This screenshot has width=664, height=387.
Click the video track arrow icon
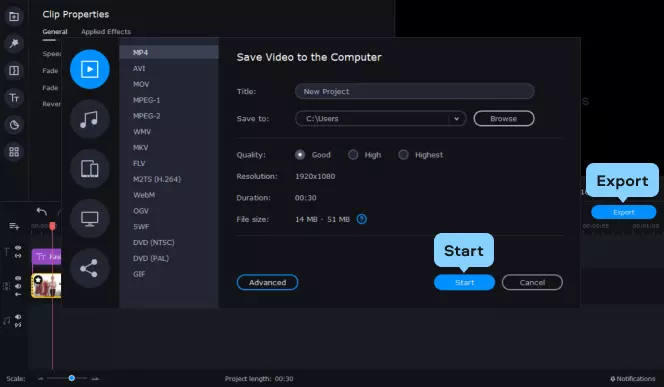[x=18, y=294]
